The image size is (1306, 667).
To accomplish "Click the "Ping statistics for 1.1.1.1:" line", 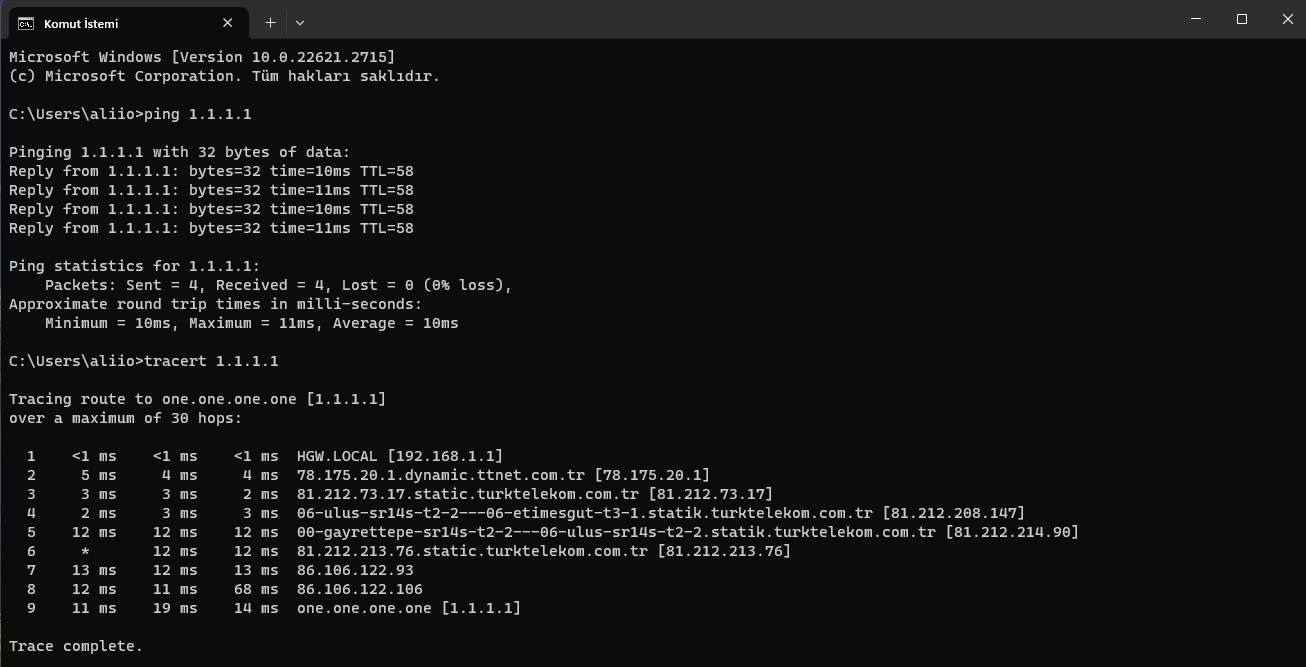I will (134, 266).
